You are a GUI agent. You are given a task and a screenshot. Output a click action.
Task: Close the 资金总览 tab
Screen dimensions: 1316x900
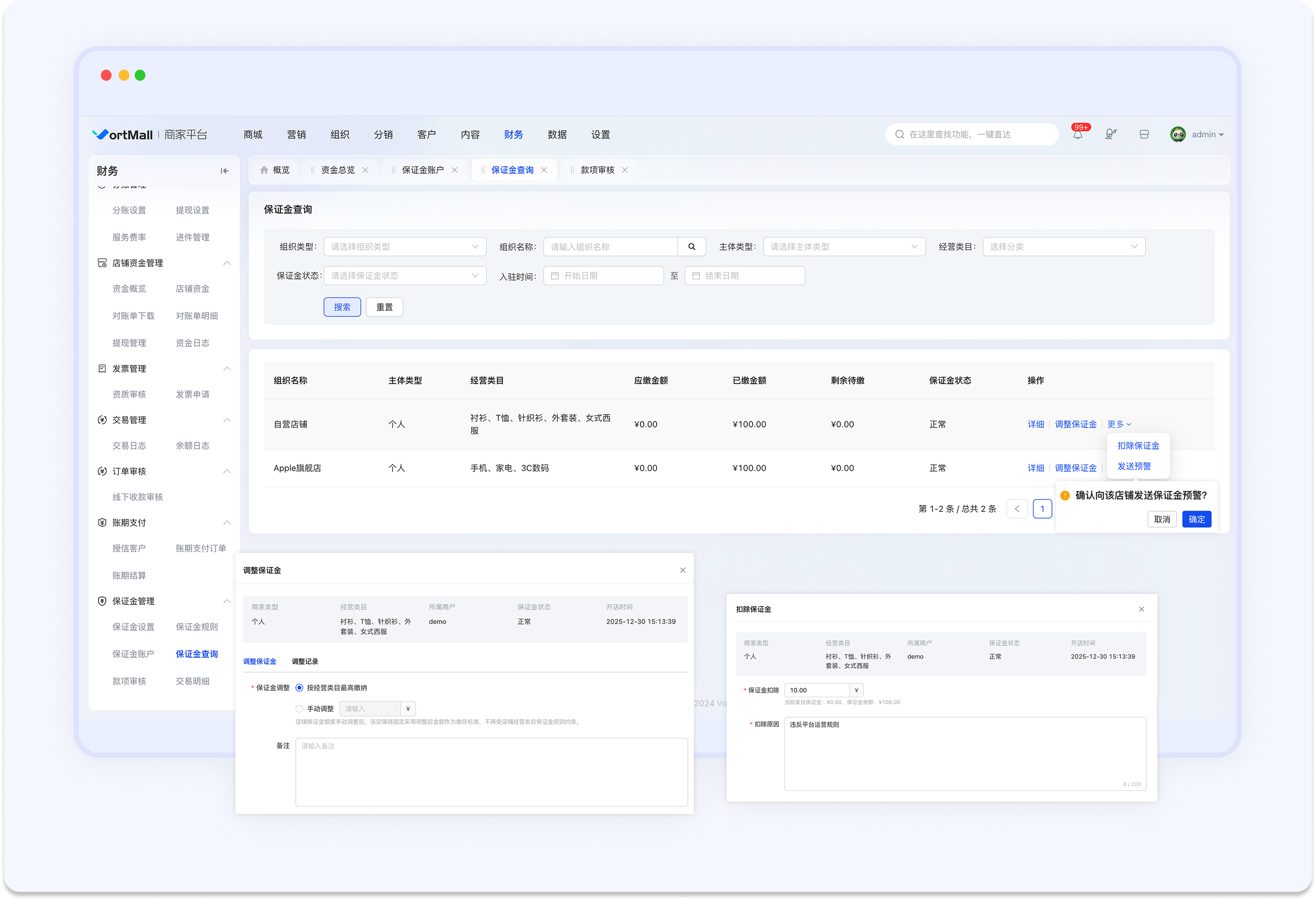coord(365,170)
